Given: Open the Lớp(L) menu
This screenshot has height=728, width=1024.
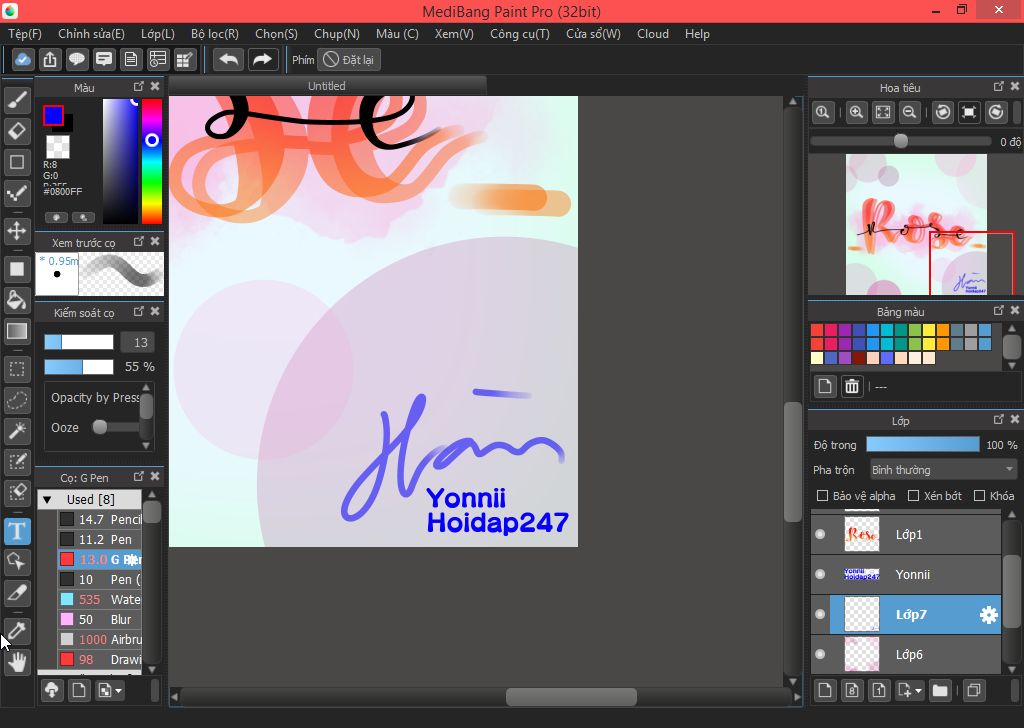Looking at the screenshot, I should [157, 34].
